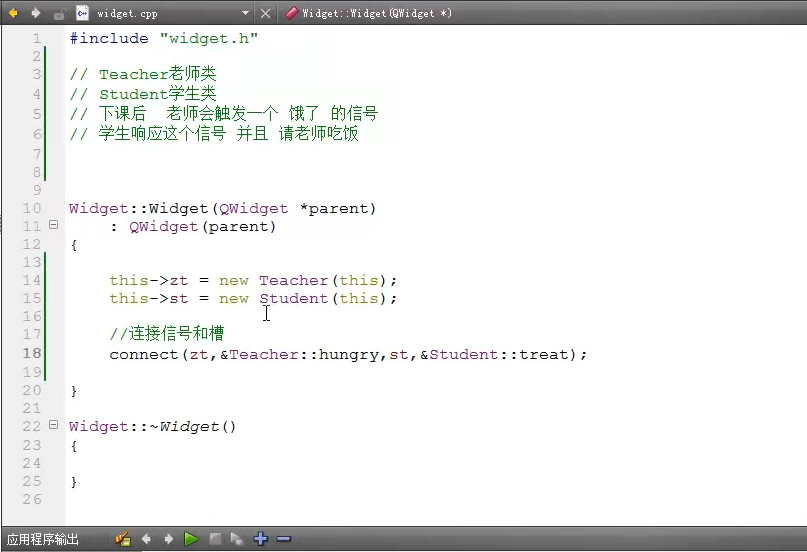Click the closing brace on line 25
The height and width of the screenshot is (552, 807).
pos(74,482)
